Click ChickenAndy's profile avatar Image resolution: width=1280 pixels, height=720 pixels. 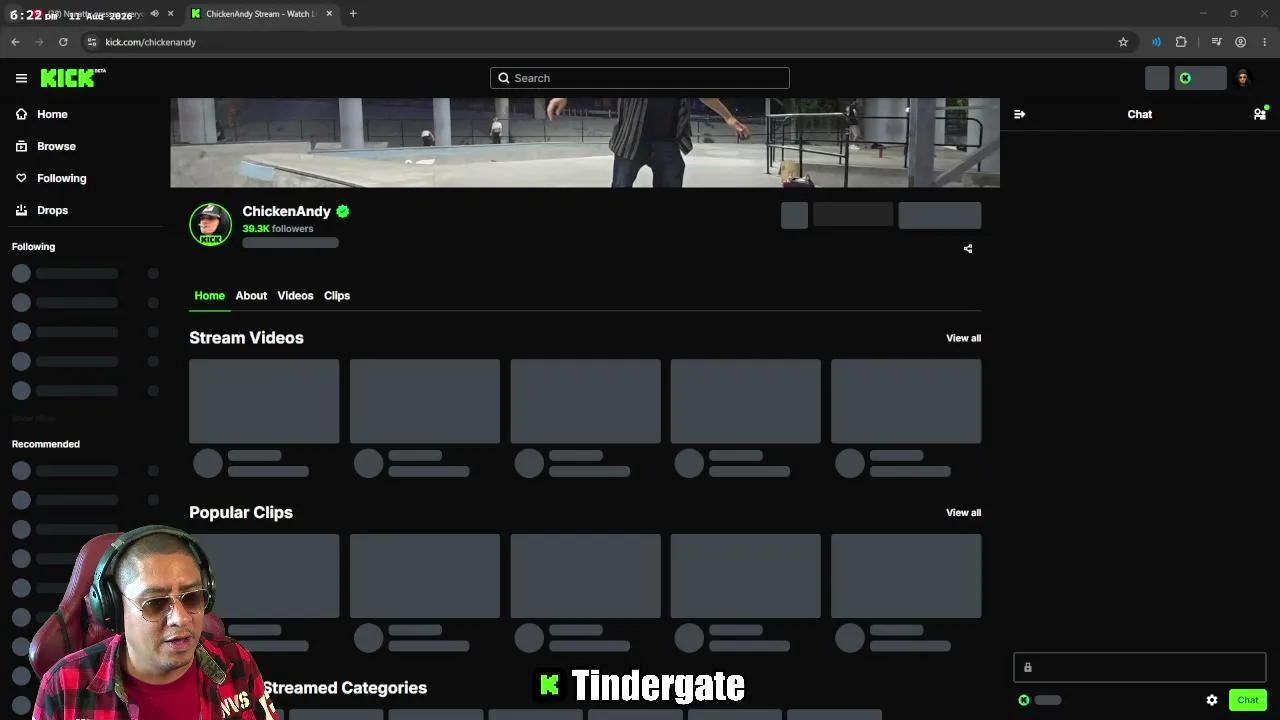[210, 224]
